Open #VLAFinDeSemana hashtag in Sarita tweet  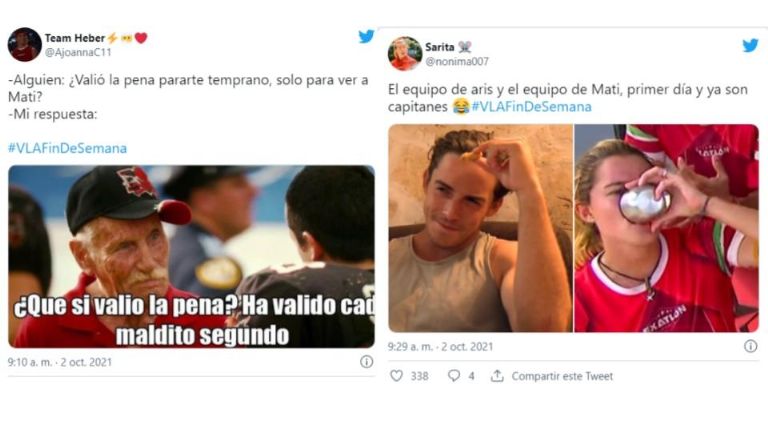tap(531, 106)
